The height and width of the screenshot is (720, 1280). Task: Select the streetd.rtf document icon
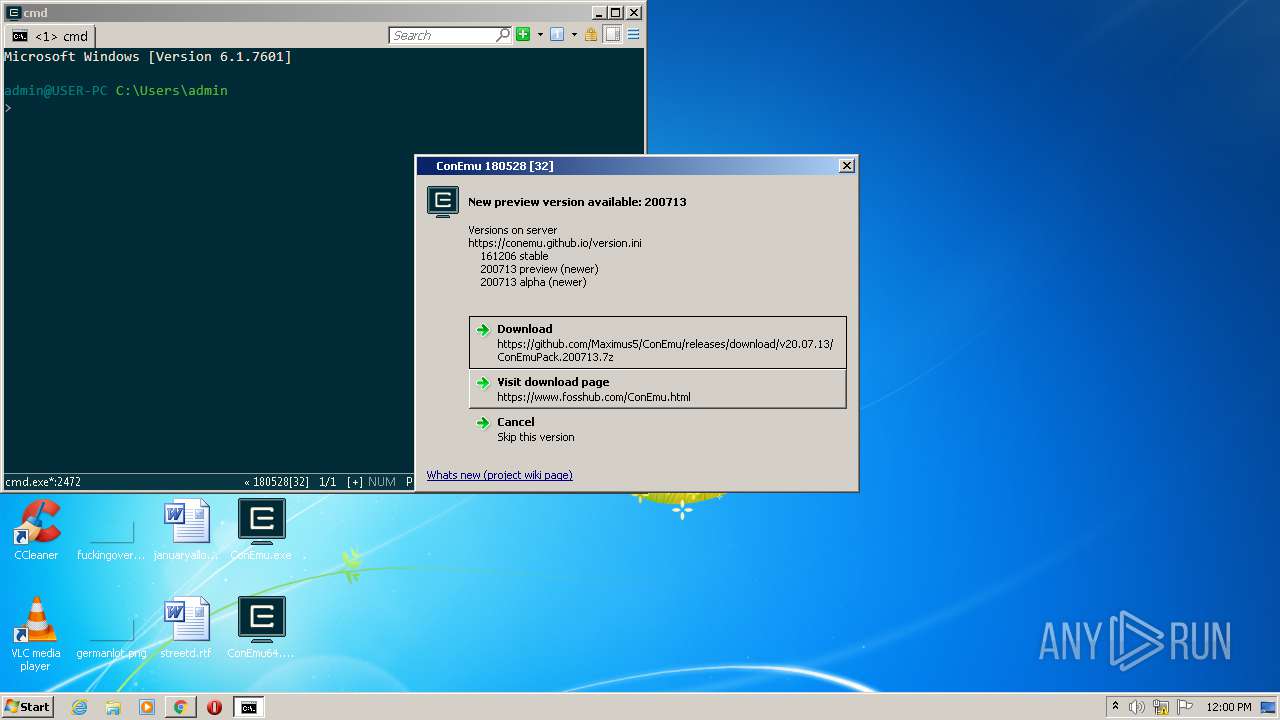[x=186, y=628]
